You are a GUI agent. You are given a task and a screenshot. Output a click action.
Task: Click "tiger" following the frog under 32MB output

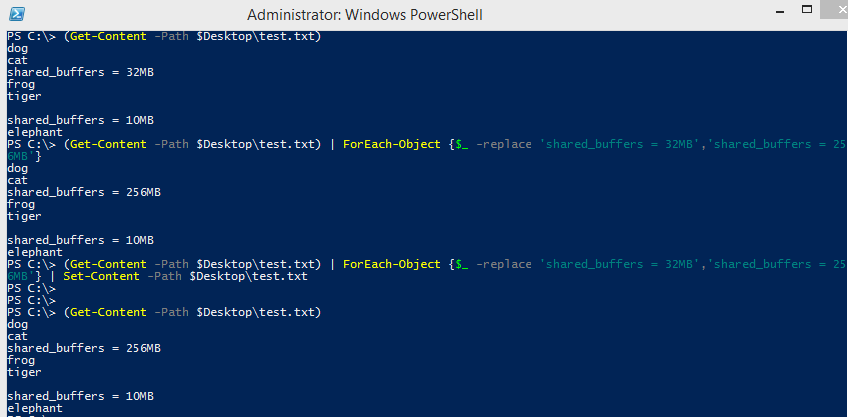[x=24, y=96]
